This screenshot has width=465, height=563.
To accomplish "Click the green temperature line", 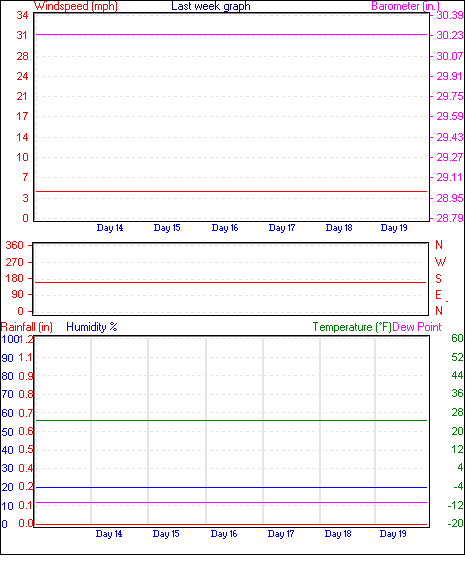I will pyautogui.click(x=232, y=420).
